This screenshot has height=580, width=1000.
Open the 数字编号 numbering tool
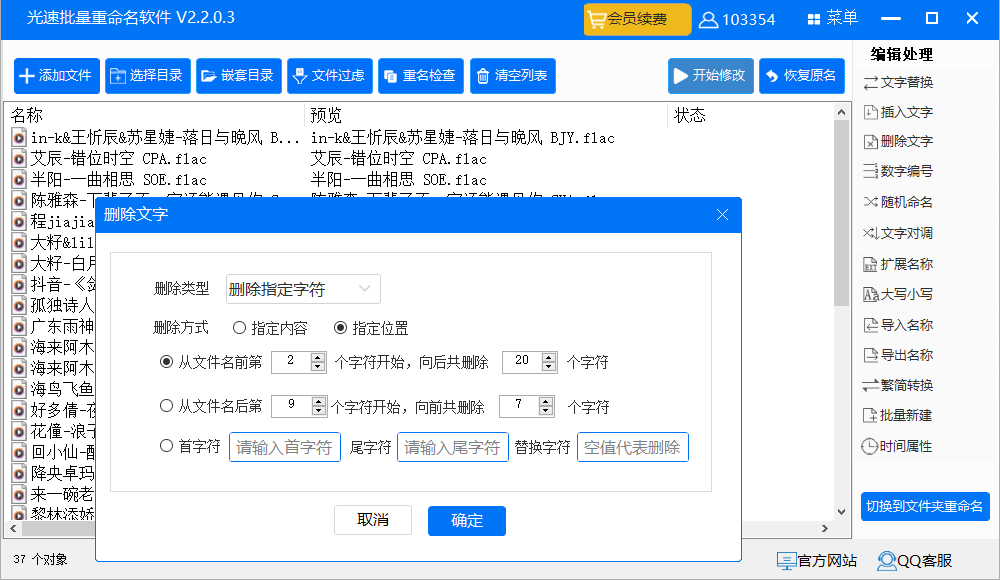pos(898,171)
